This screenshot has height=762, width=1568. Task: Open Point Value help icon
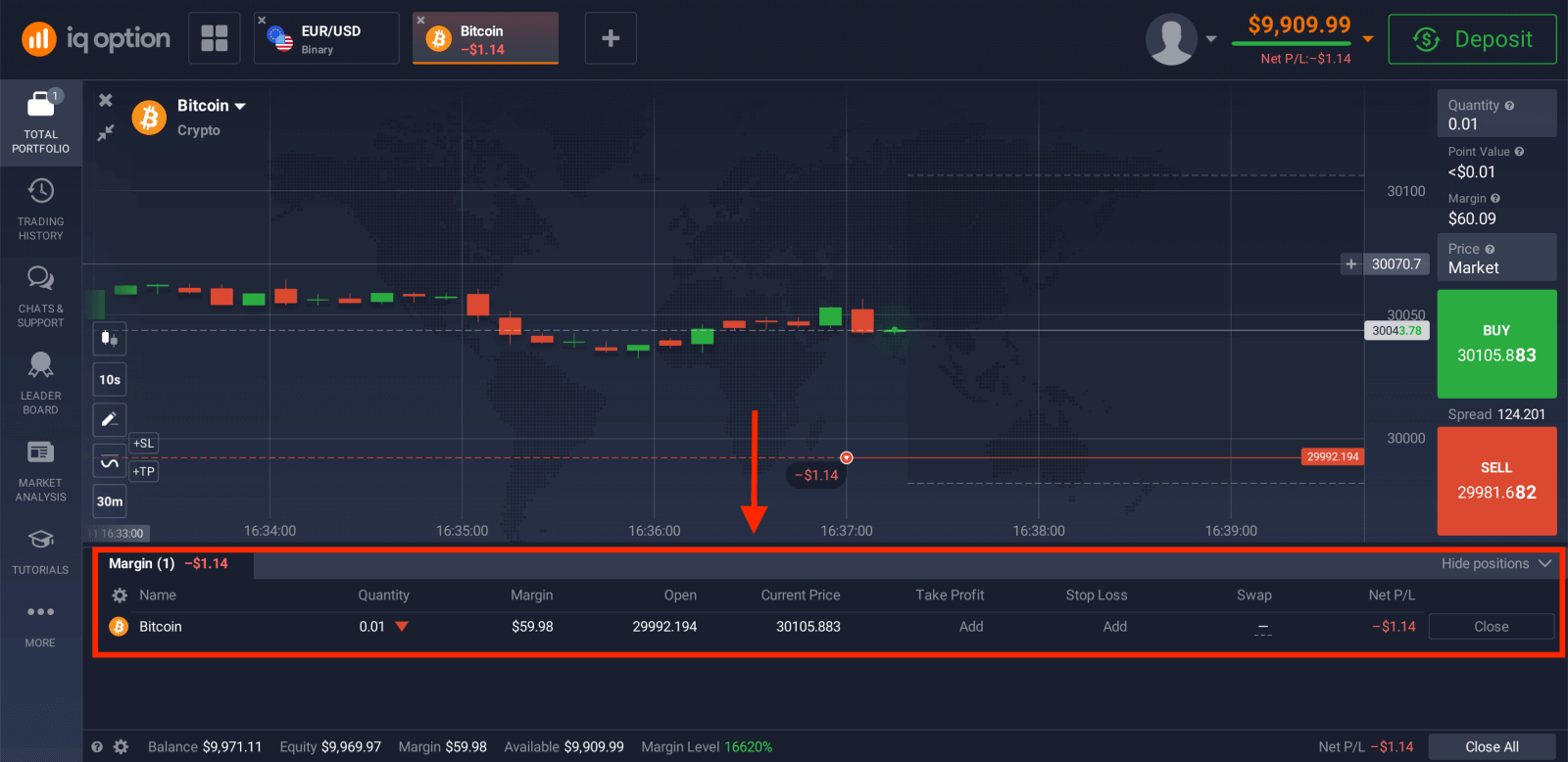(x=1519, y=152)
